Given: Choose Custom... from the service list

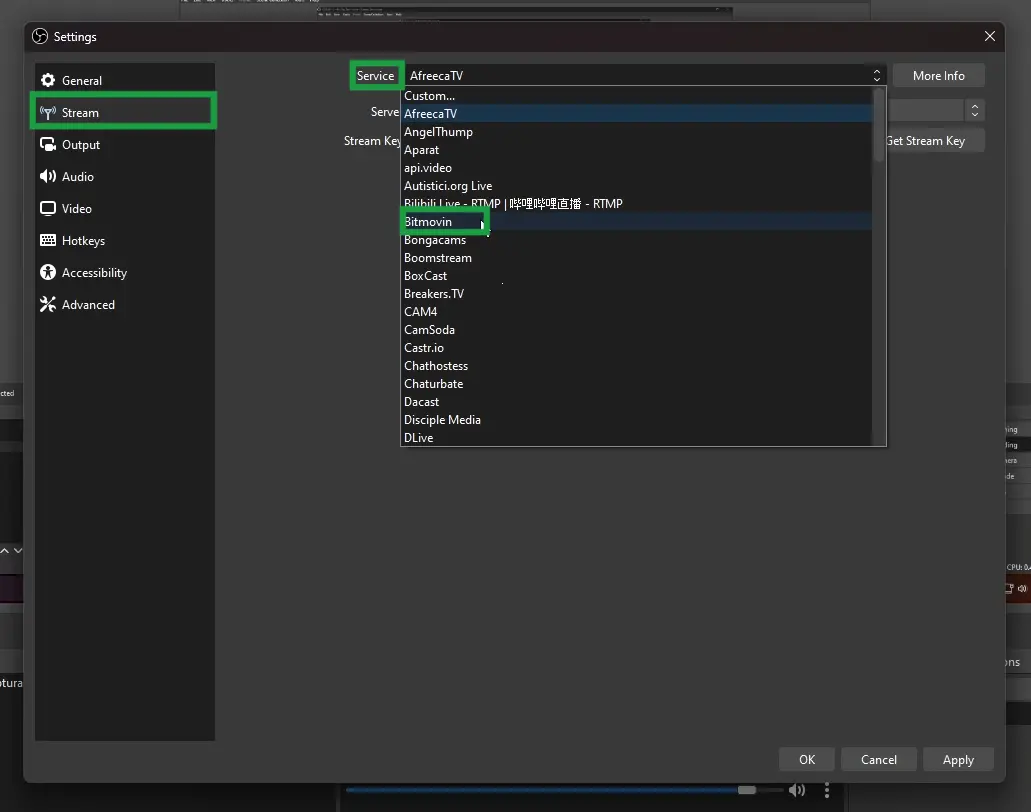Looking at the screenshot, I should (x=636, y=96).
